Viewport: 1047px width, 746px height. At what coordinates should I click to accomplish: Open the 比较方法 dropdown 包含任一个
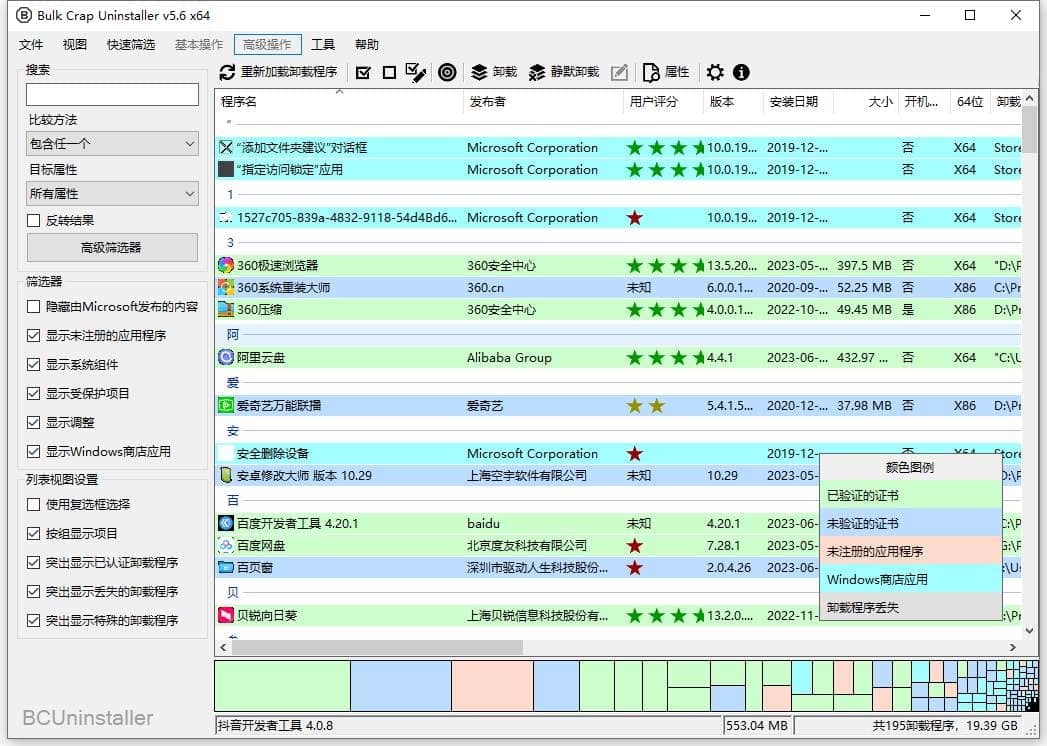tap(112, 144)
